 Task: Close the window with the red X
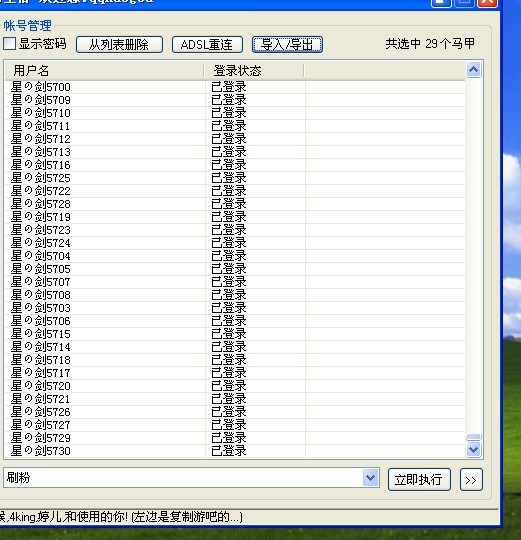487,3
